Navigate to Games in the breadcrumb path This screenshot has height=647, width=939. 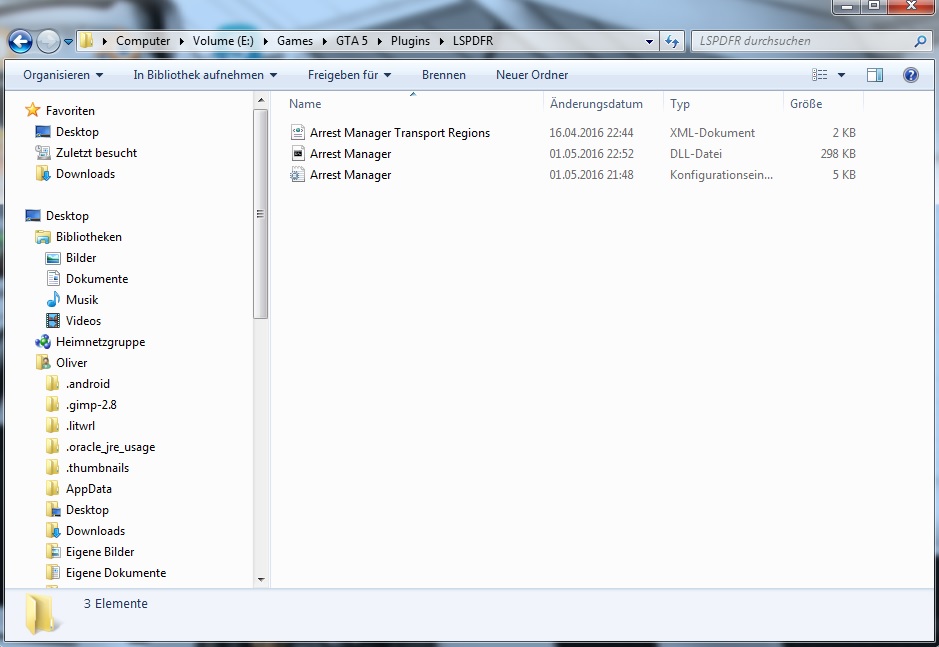point(295,41)
